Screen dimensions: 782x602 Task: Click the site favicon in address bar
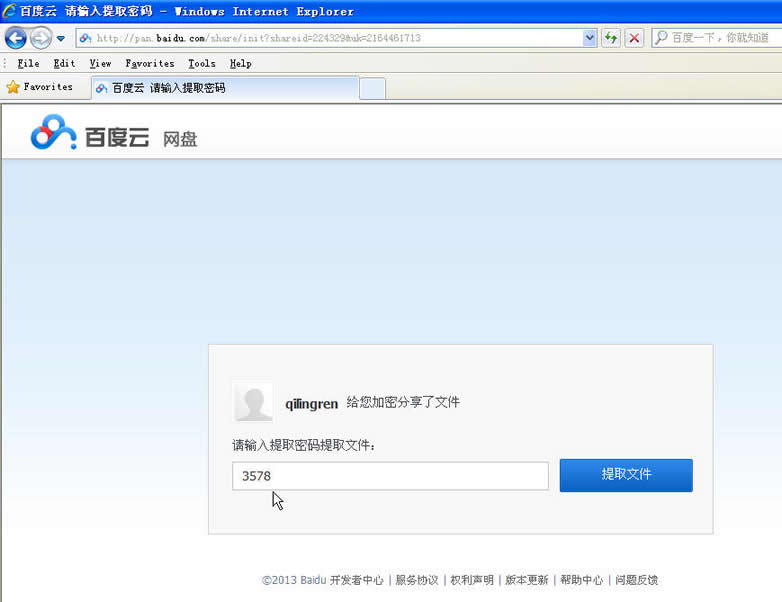click(x=86, y=38)
